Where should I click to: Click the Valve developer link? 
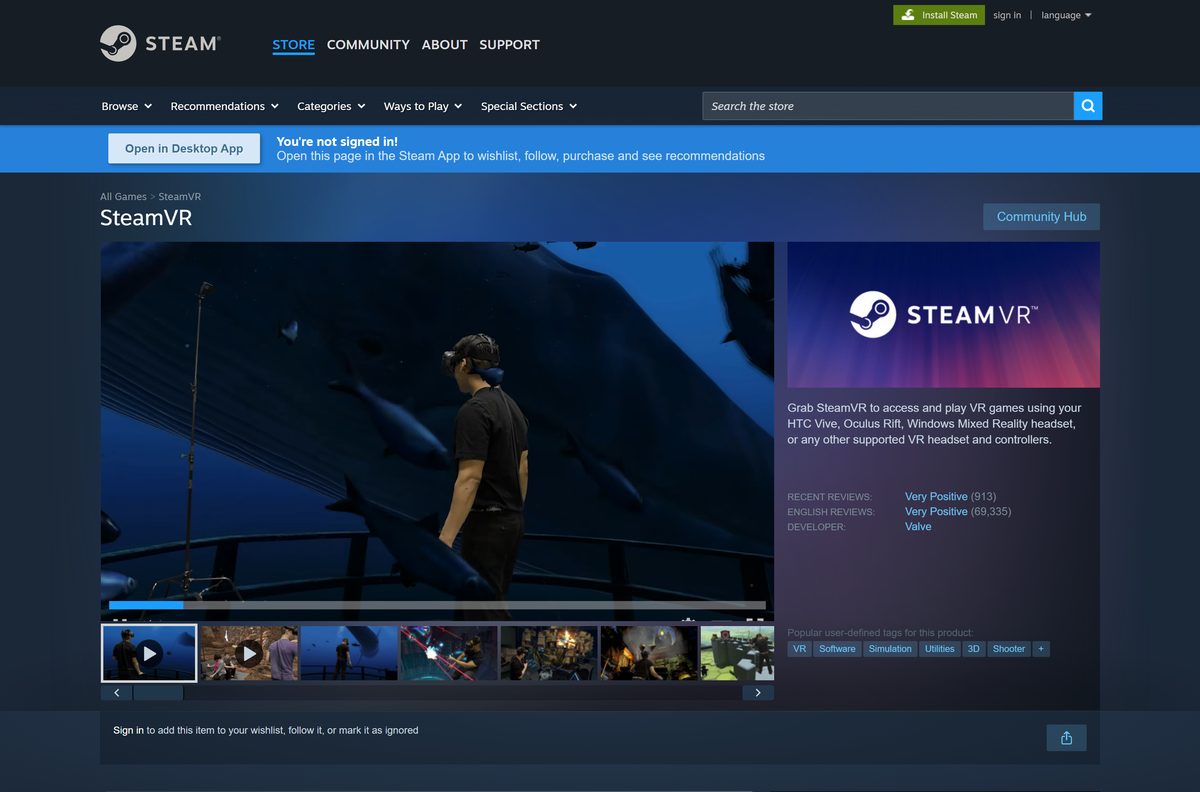(x=918, y=526)
